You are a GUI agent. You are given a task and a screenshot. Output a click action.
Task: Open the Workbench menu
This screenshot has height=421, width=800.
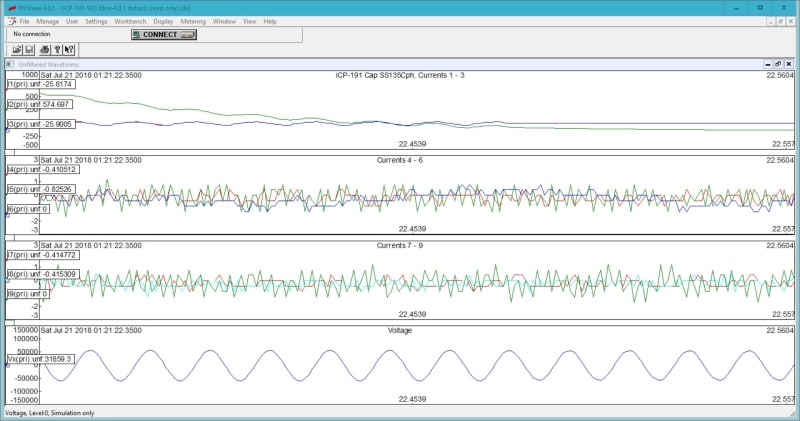[130, 21]
